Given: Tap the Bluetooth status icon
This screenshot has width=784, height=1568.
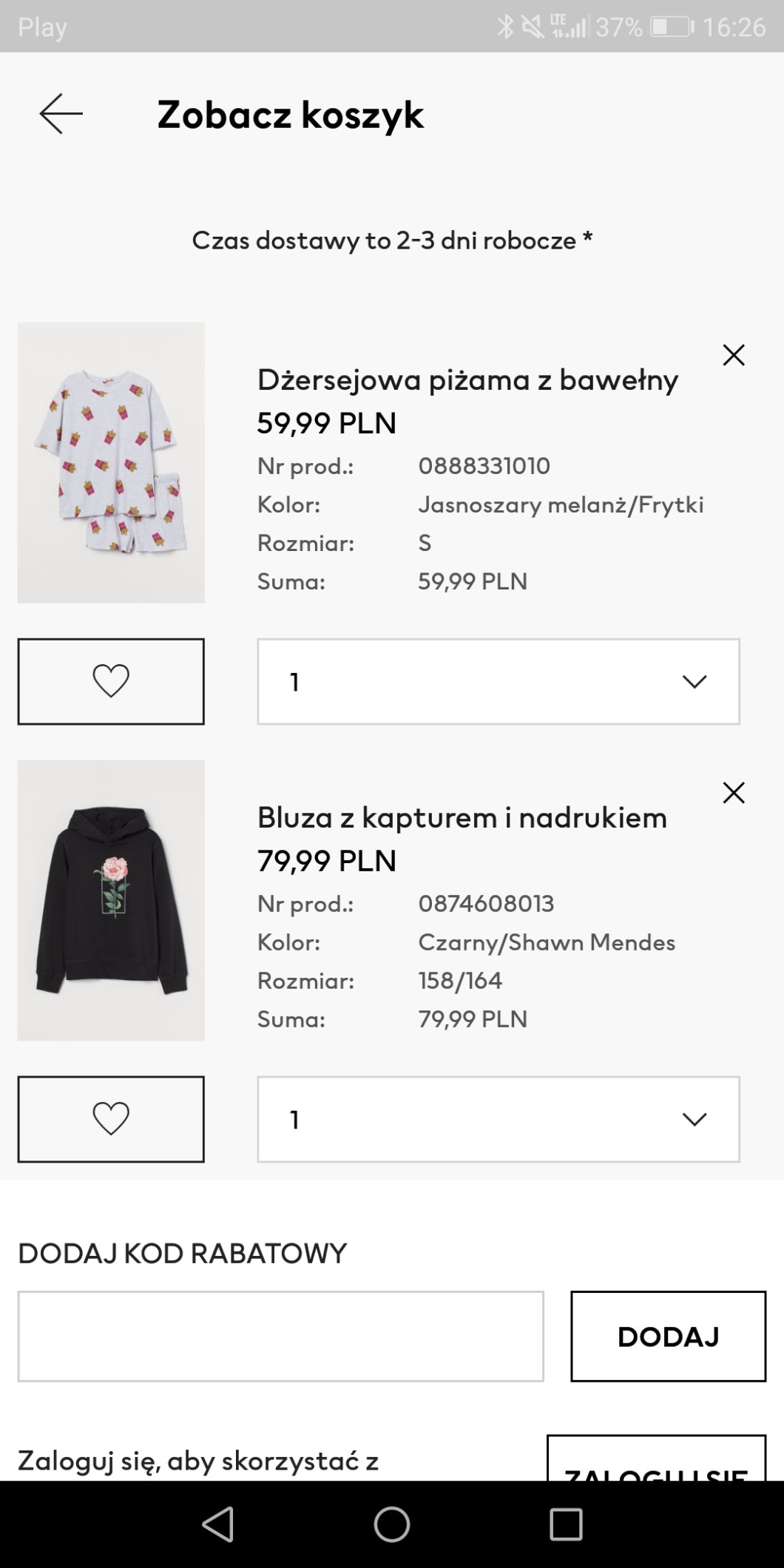Looking at the screenshot, I should (505, 27).
